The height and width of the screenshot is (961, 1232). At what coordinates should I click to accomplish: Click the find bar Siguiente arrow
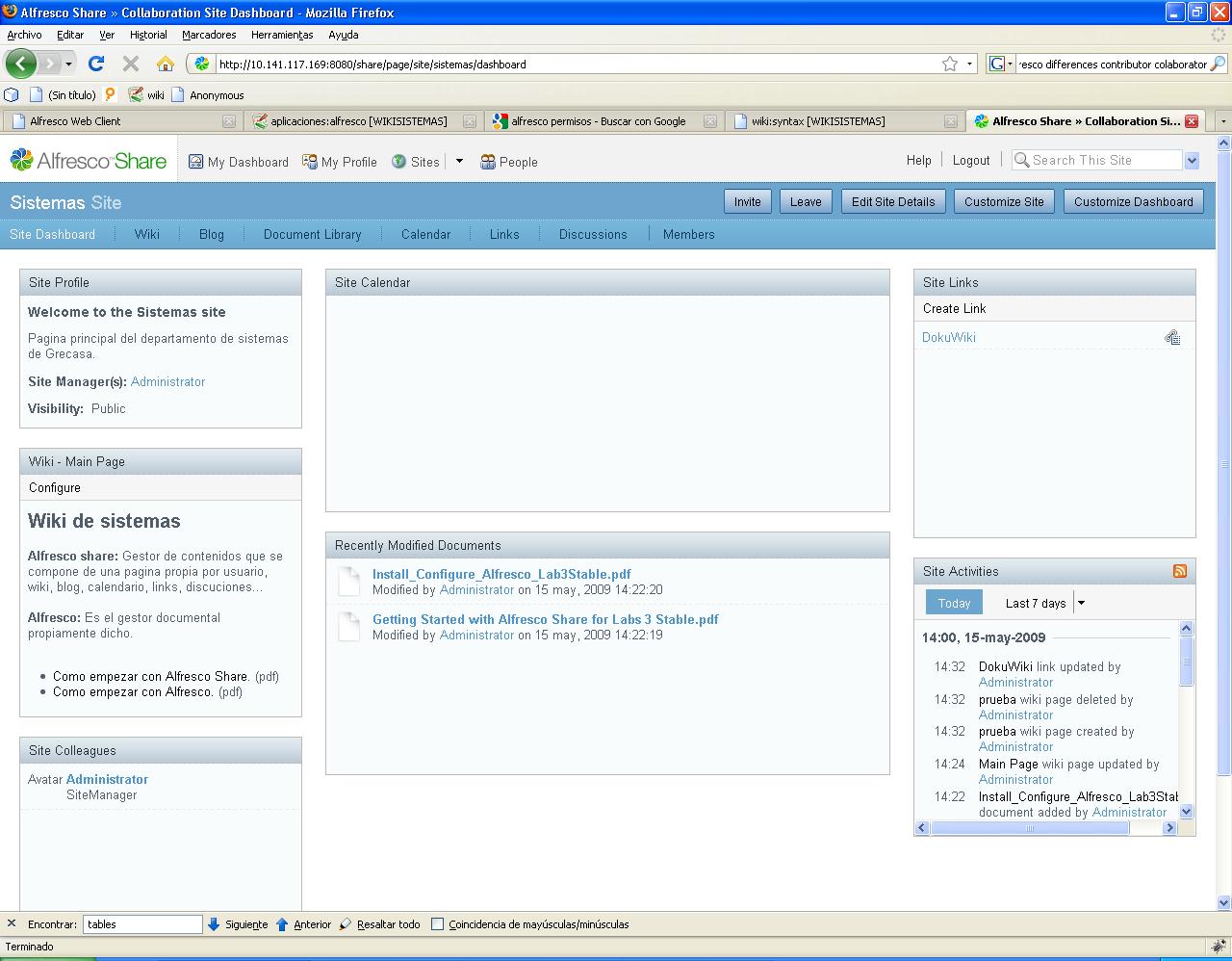[x=214, y=924]
